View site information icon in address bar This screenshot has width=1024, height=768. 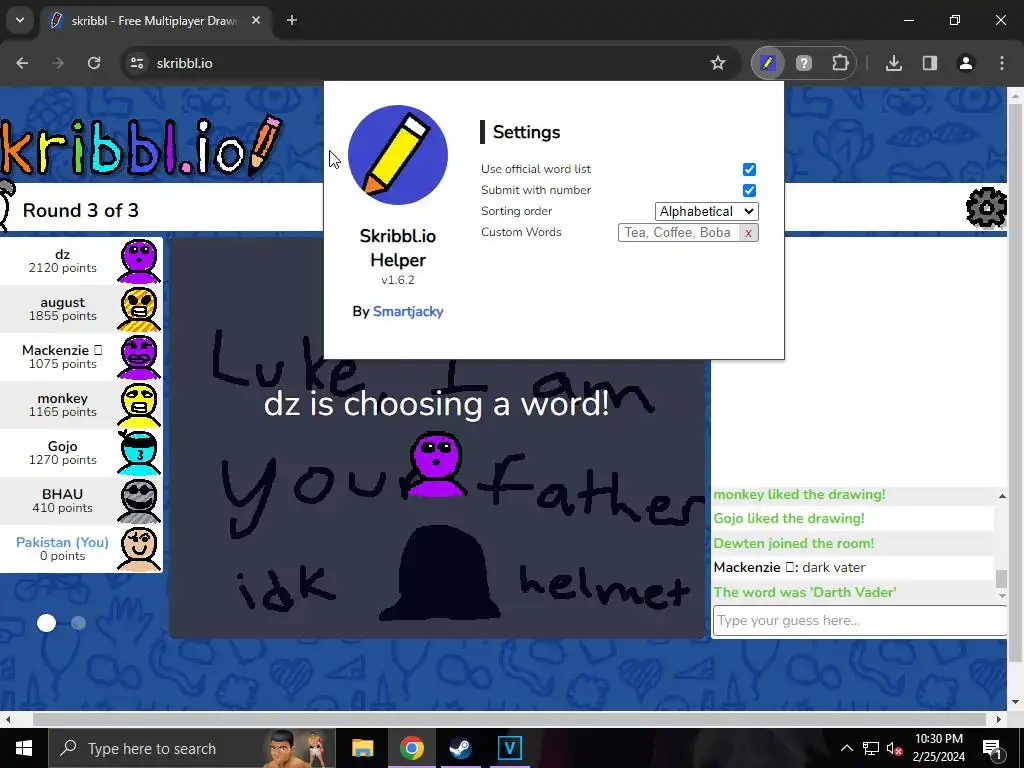[x=136, y=63]
